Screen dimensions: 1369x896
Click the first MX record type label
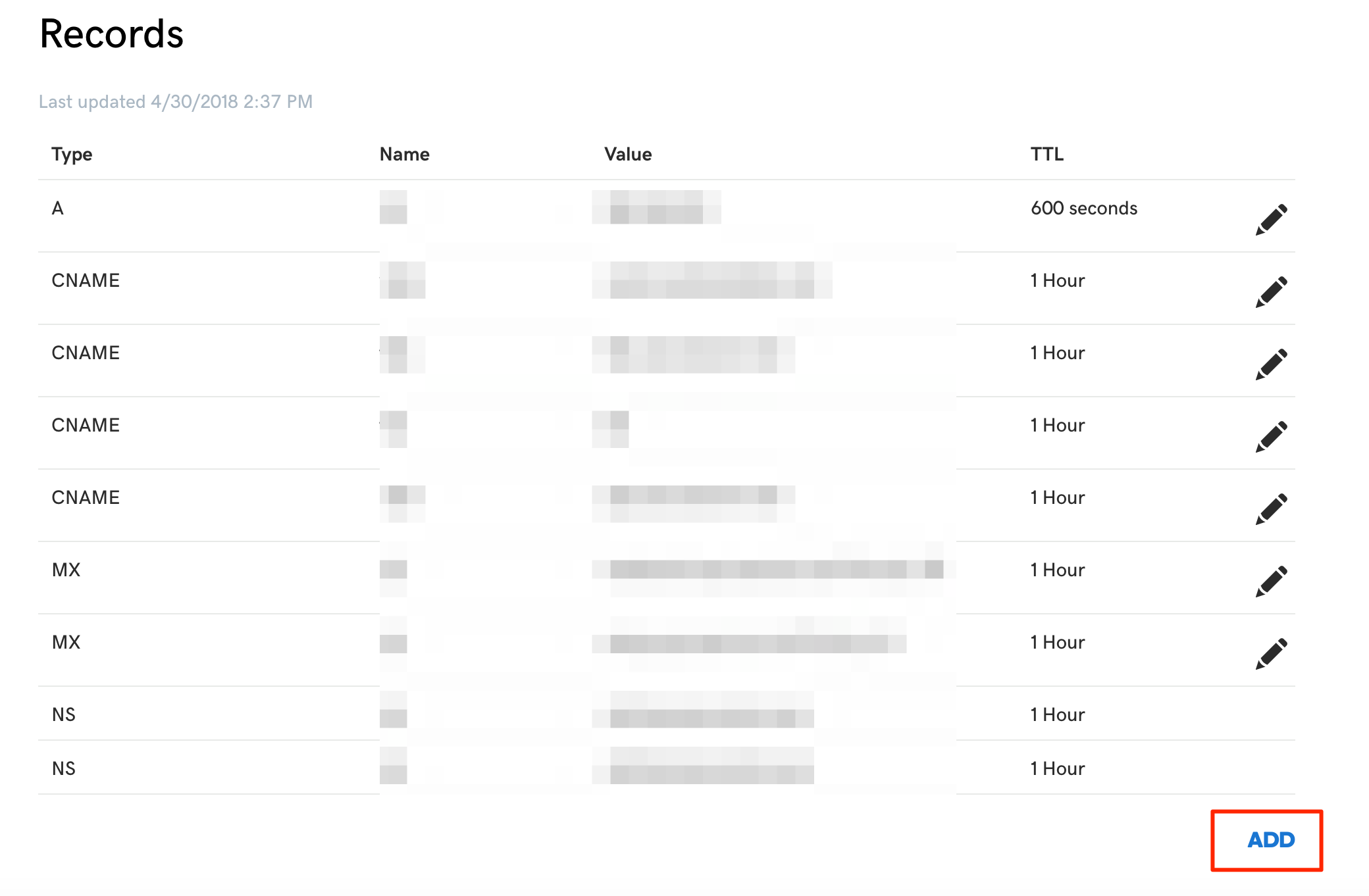pyautogui.click(x=66, y=570)
